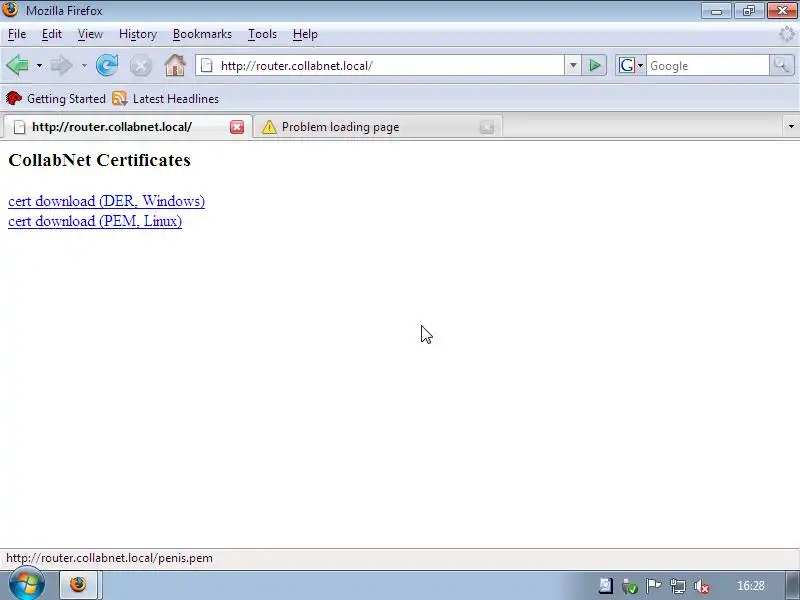Open the Google search engine selector

[x=631, y=65]
